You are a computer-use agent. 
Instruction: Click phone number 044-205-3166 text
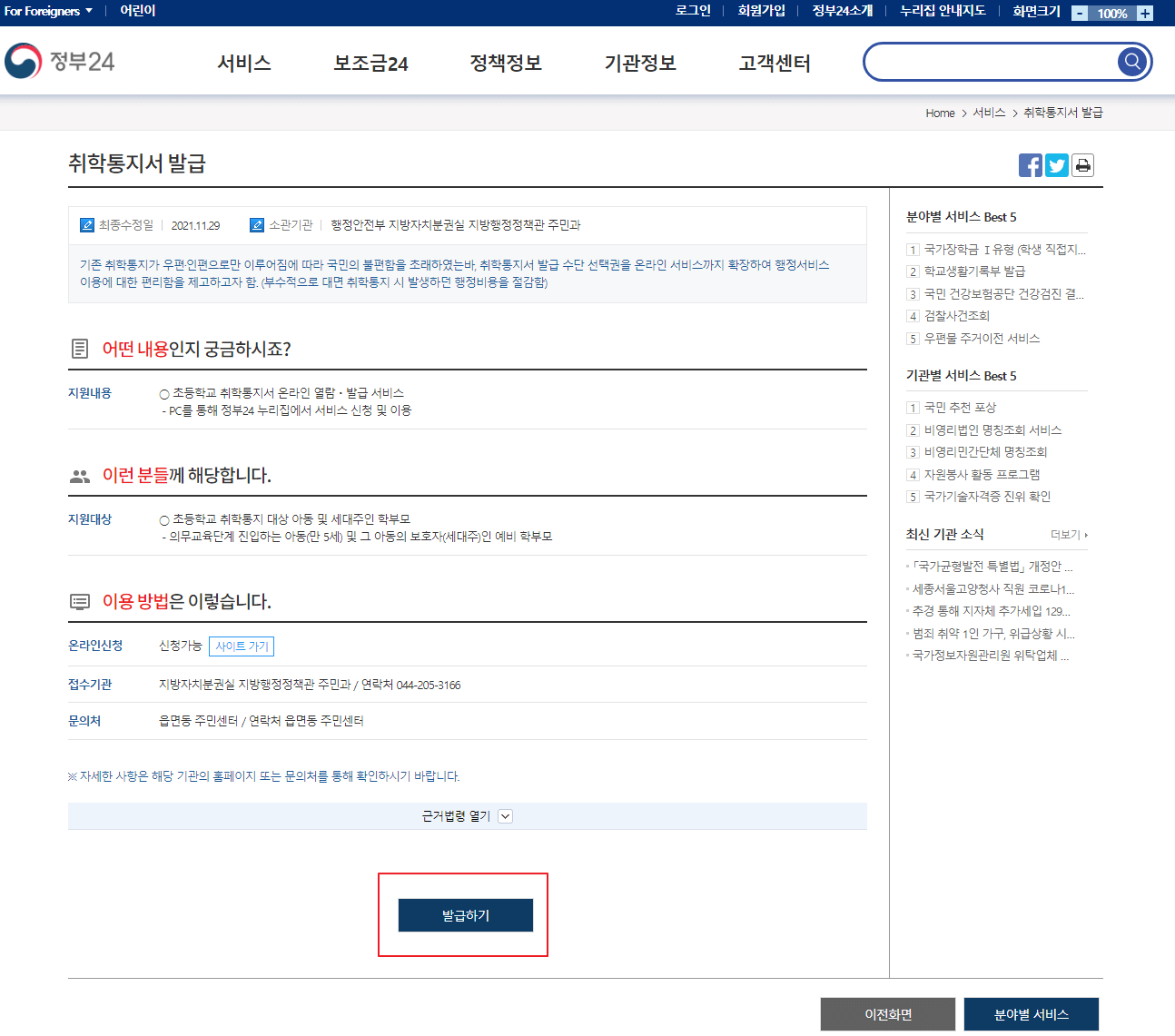point(429,686)
